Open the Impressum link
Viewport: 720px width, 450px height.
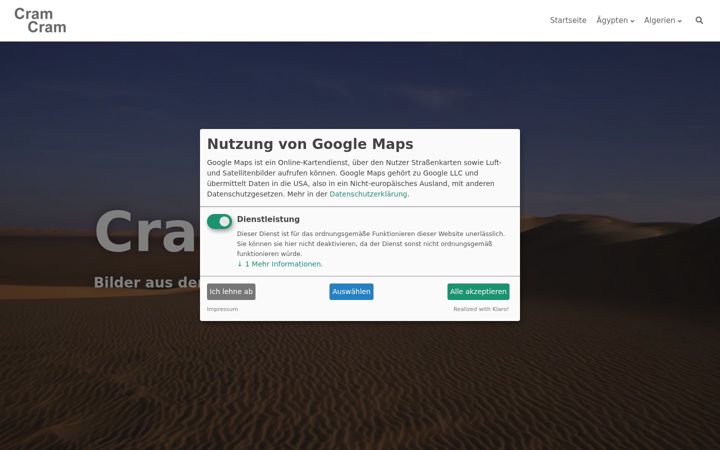(222, 309)
